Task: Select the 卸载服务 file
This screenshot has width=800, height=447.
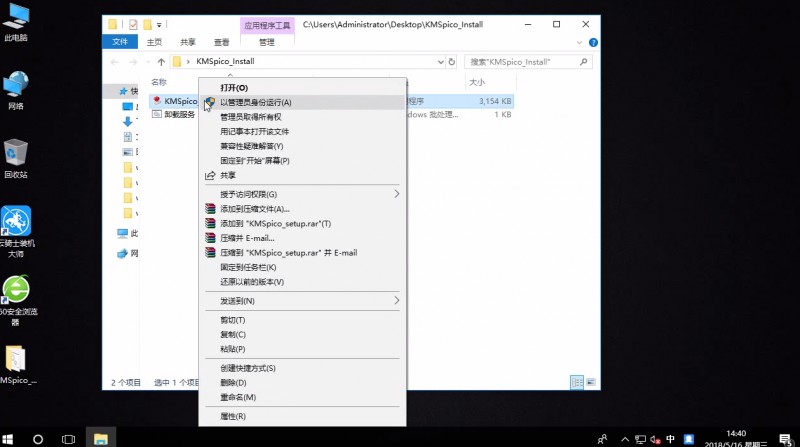Action: [x=180, y=115]
